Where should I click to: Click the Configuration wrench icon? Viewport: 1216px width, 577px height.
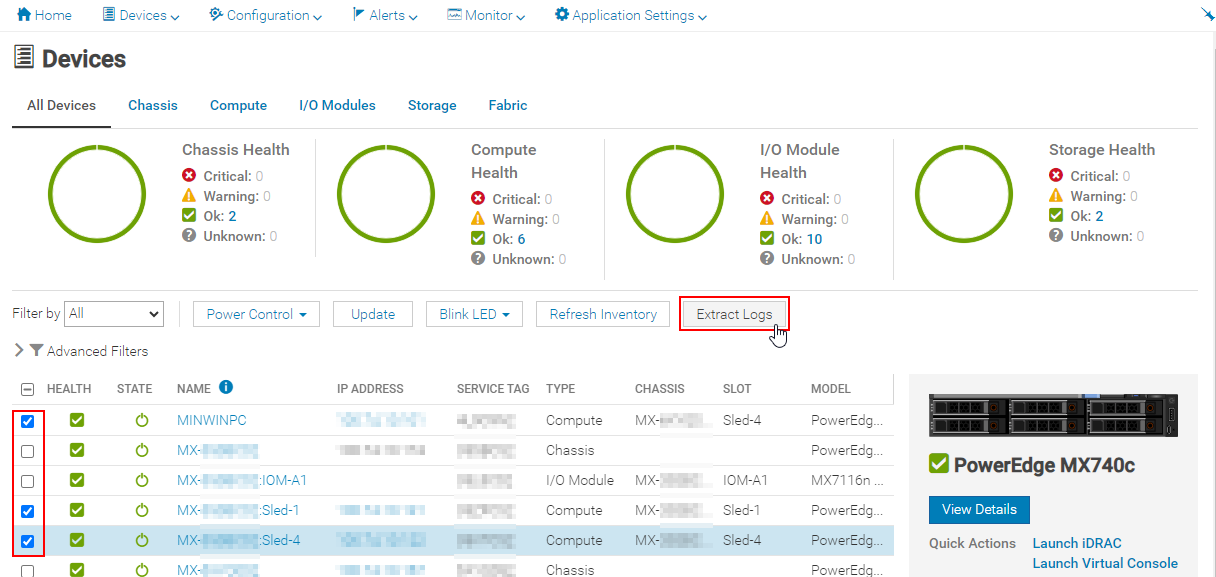tap(214, 15)
